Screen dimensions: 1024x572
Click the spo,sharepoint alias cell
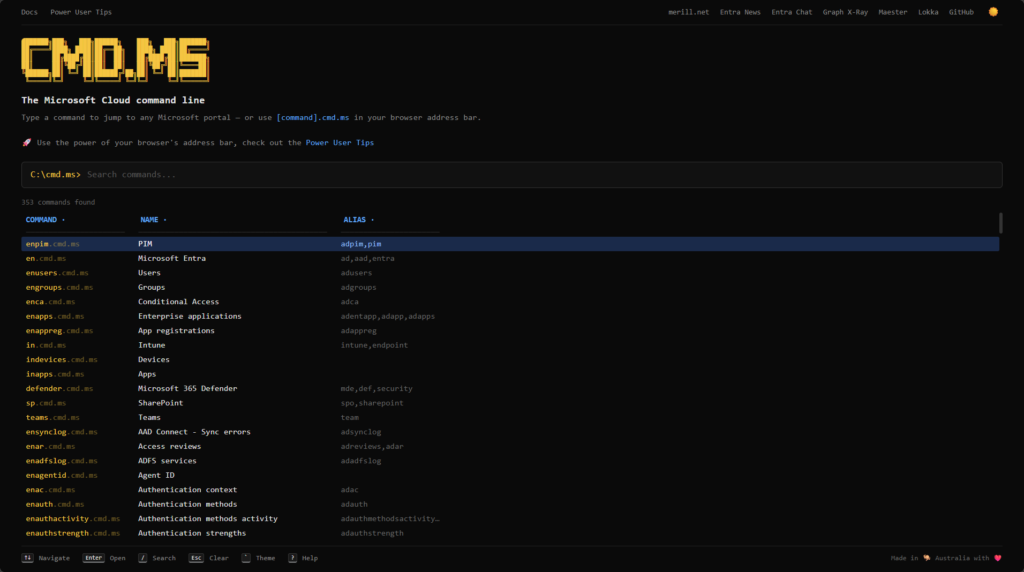click(x=372, y=403)
